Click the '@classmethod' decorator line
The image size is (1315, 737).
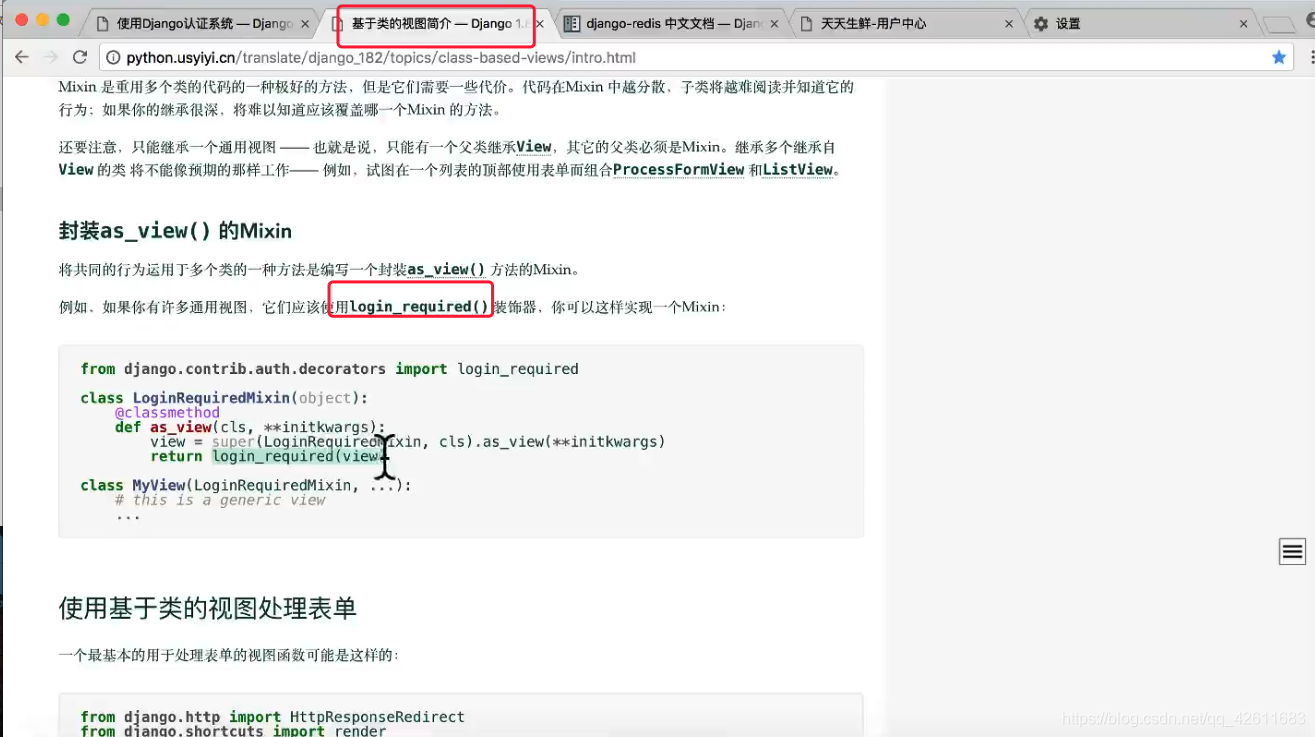[167, 412]
